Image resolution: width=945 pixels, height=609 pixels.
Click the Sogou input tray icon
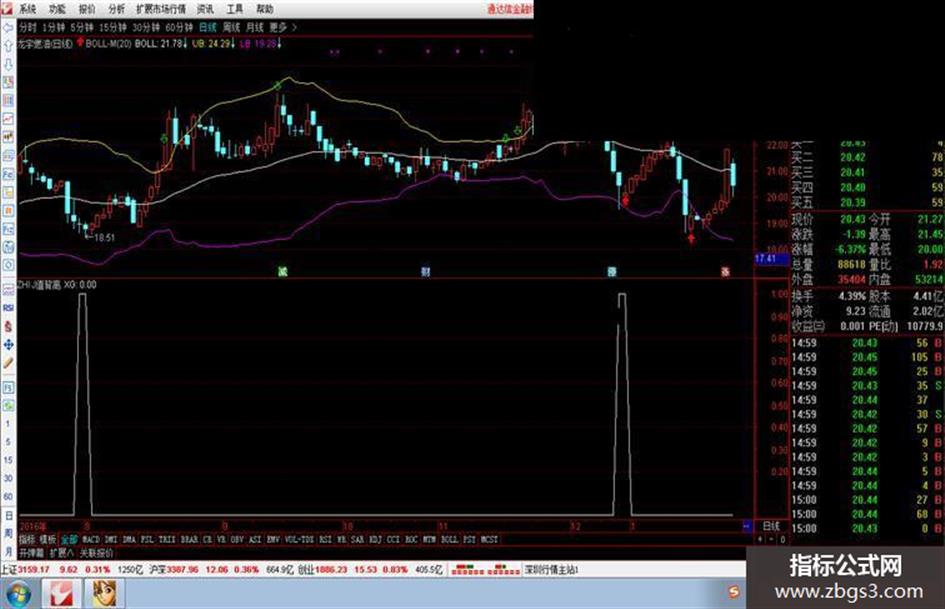point(733,592)
